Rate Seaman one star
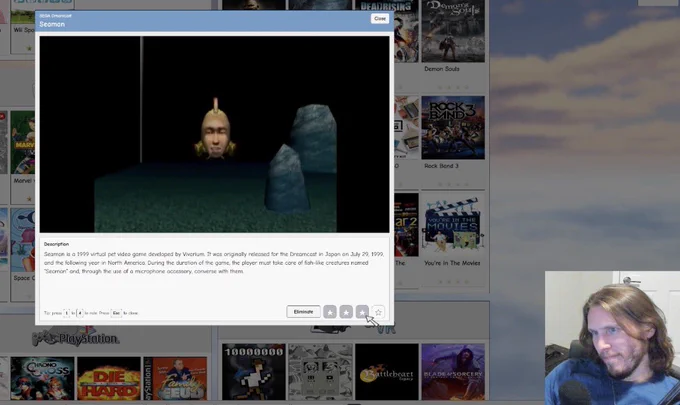 330,312
